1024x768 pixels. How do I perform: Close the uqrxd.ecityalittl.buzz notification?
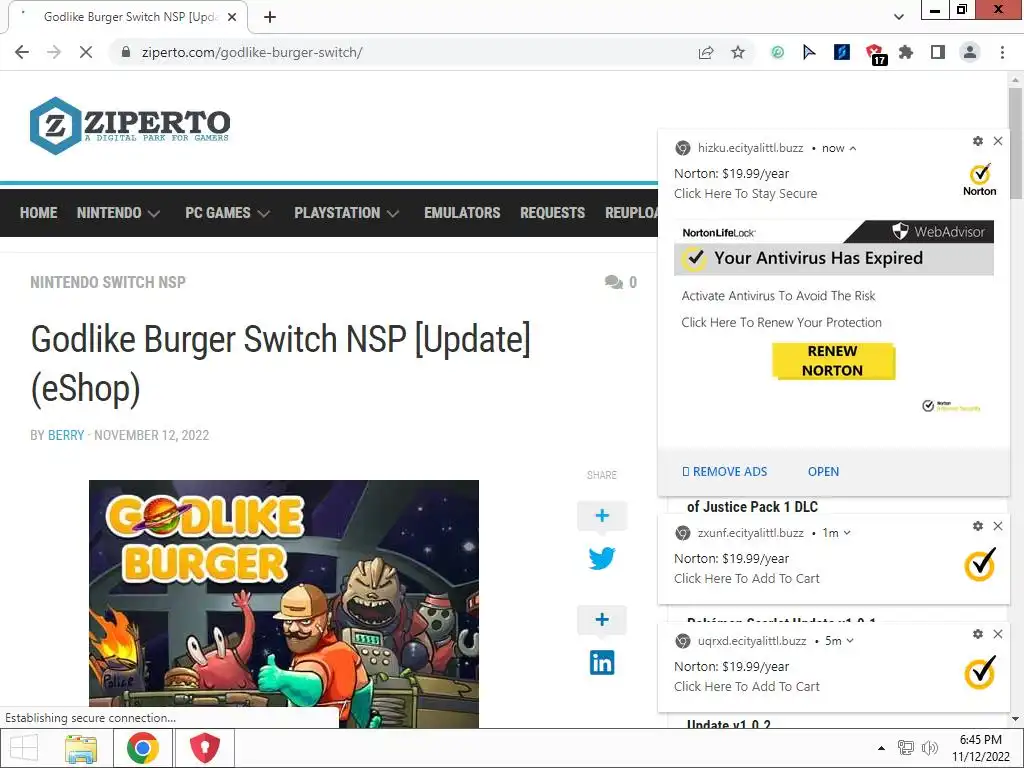coord(998,634)
